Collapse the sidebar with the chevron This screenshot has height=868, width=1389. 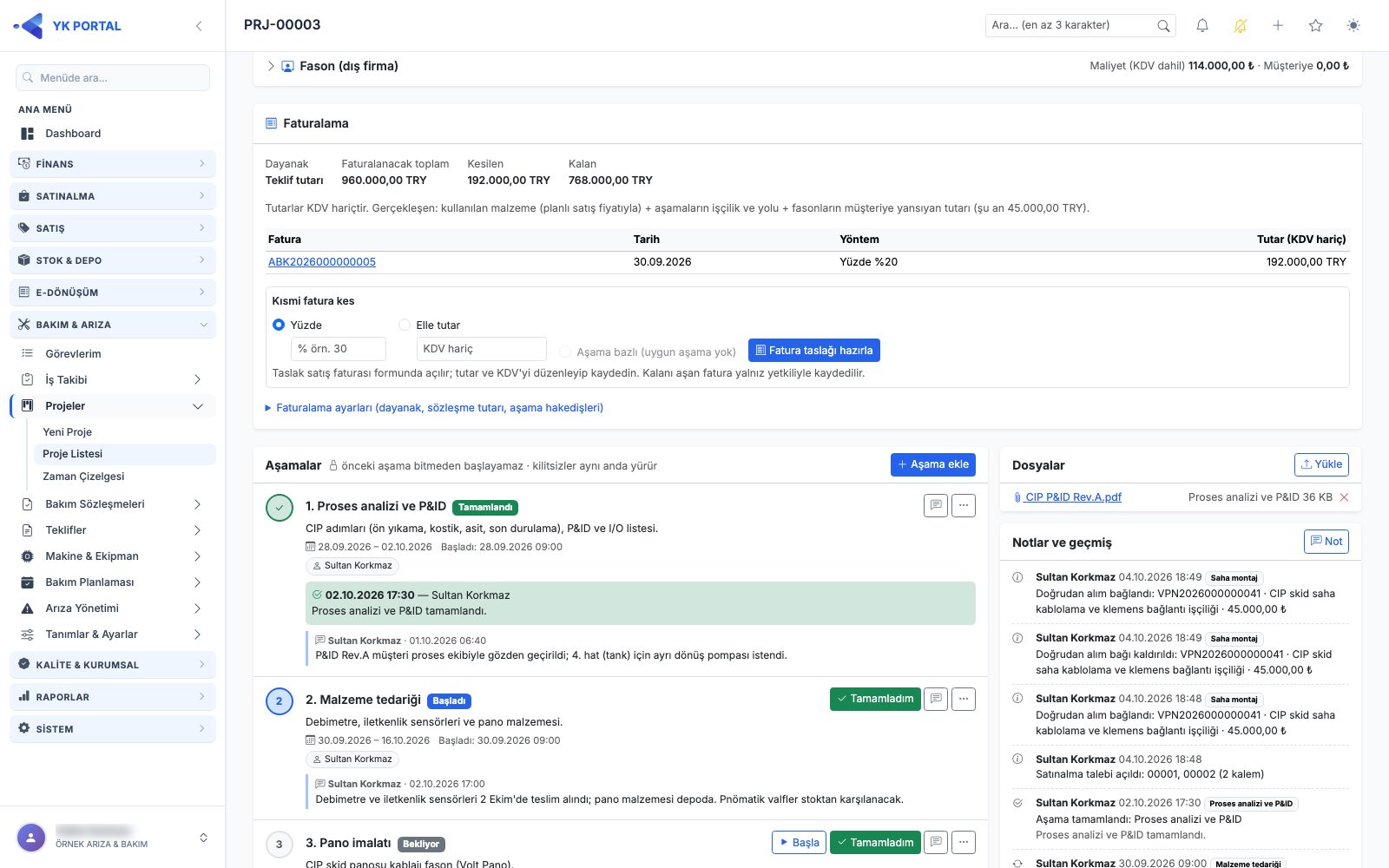(x=199, y=26)
